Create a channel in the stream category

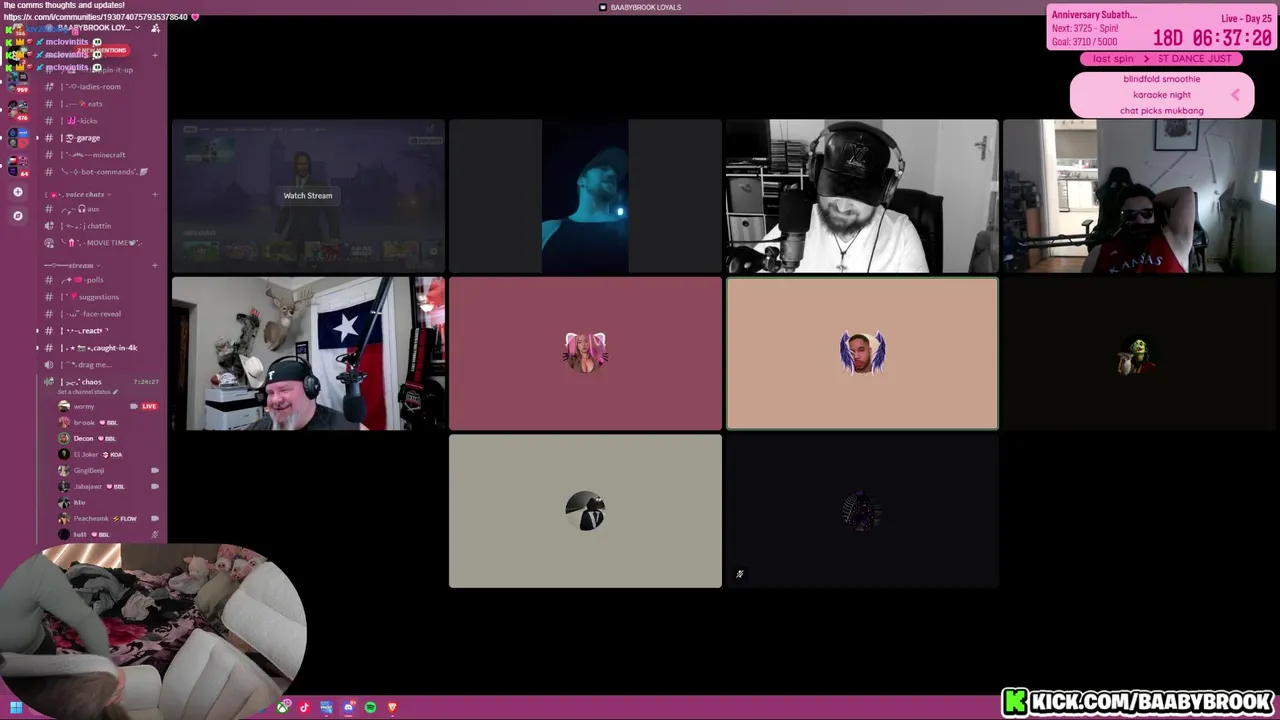click(x=154, y=266)
